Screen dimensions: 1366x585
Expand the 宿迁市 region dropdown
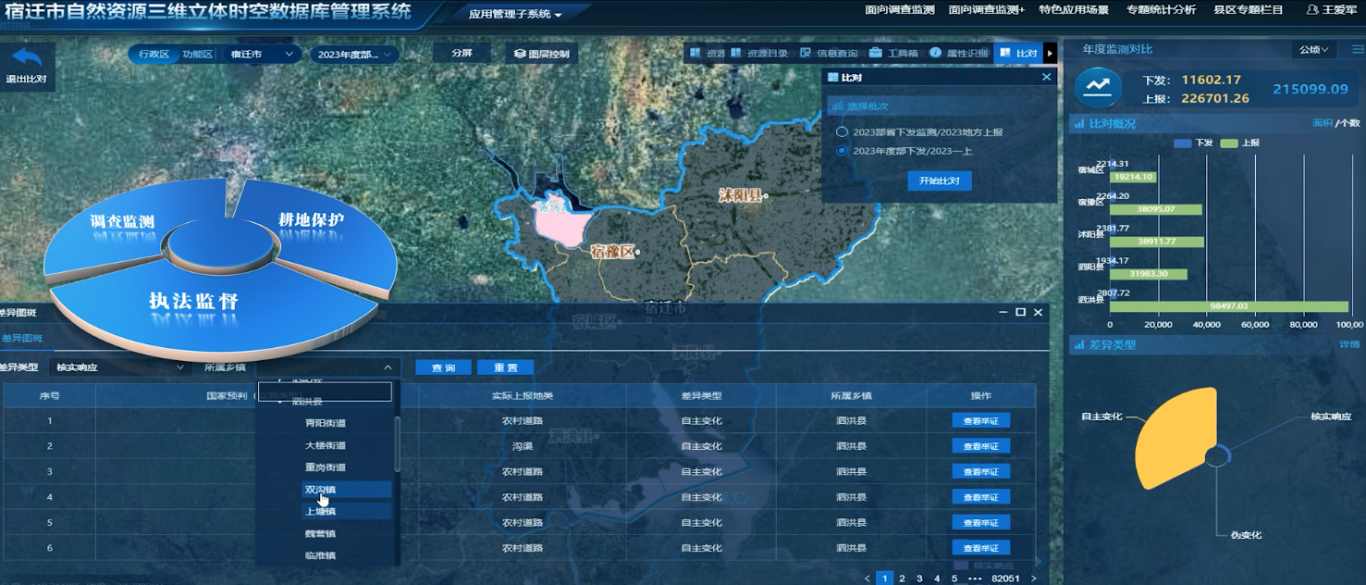(x=262, y=54)
